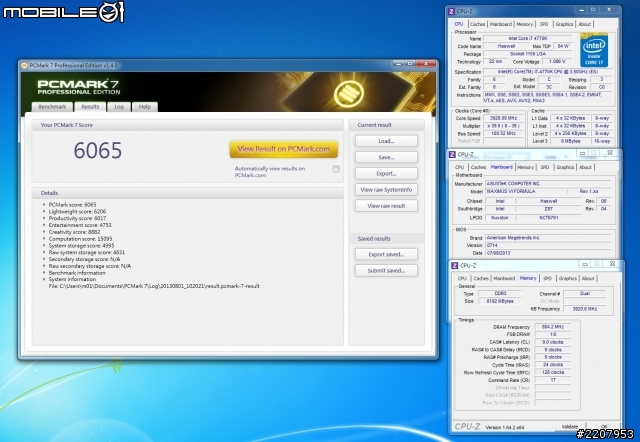Open View raw result
This screenshot has width=640, height=442.
[386, 206]
